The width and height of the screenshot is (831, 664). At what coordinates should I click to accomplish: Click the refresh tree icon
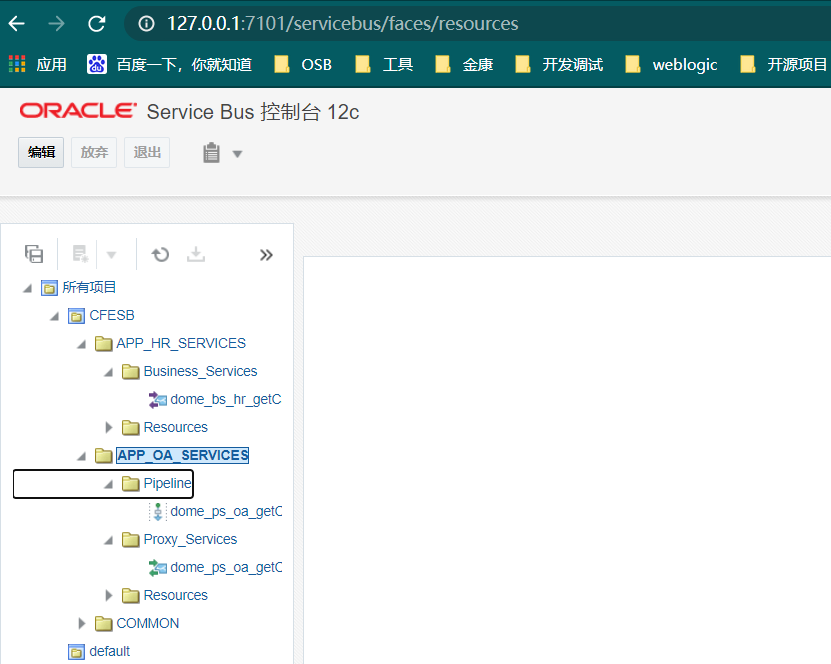[x=160, y=254]
